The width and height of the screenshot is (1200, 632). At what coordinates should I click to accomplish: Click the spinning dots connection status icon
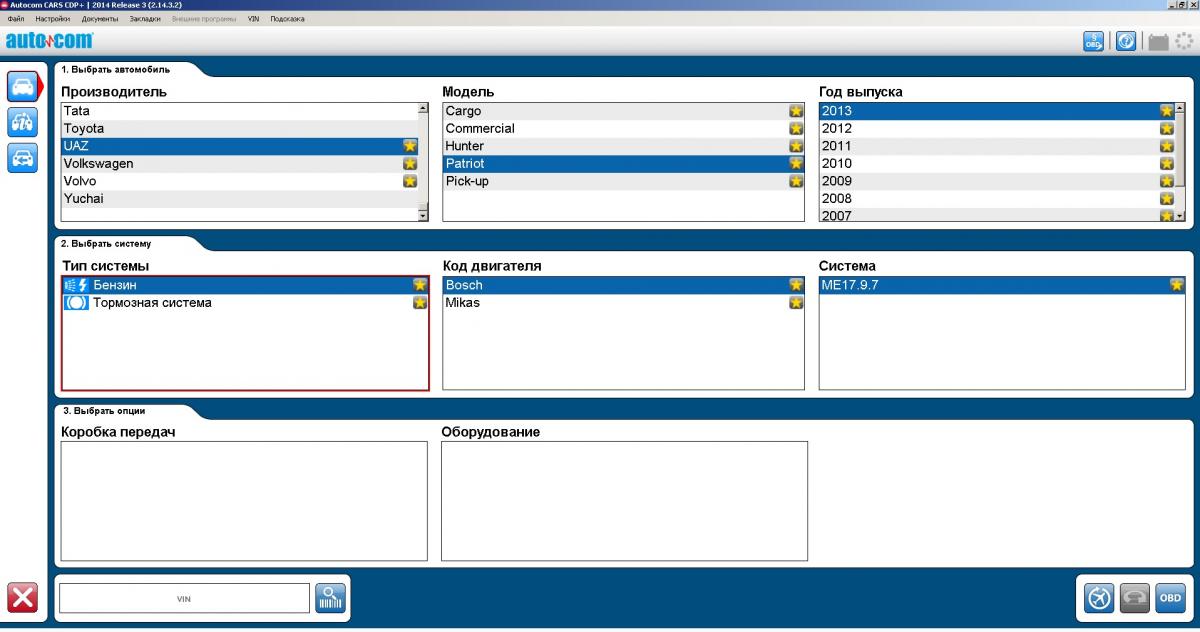tap(1184, 41)
